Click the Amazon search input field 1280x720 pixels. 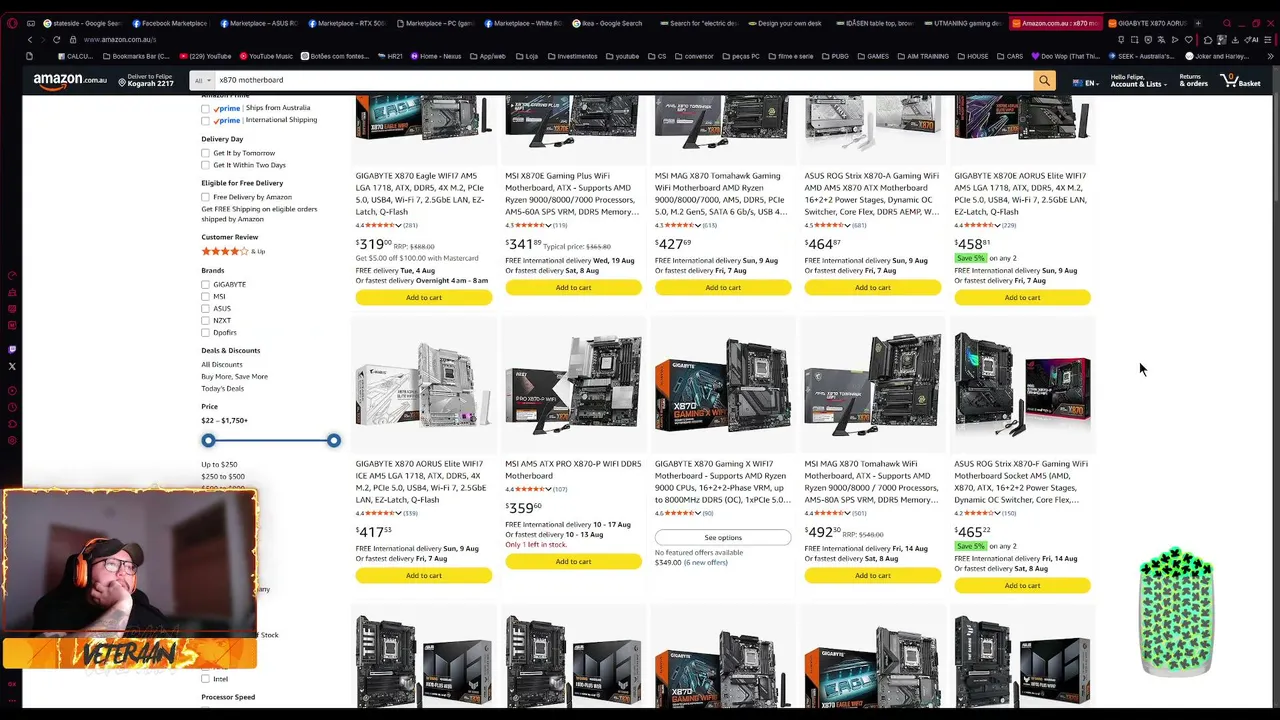click(624, 80)
